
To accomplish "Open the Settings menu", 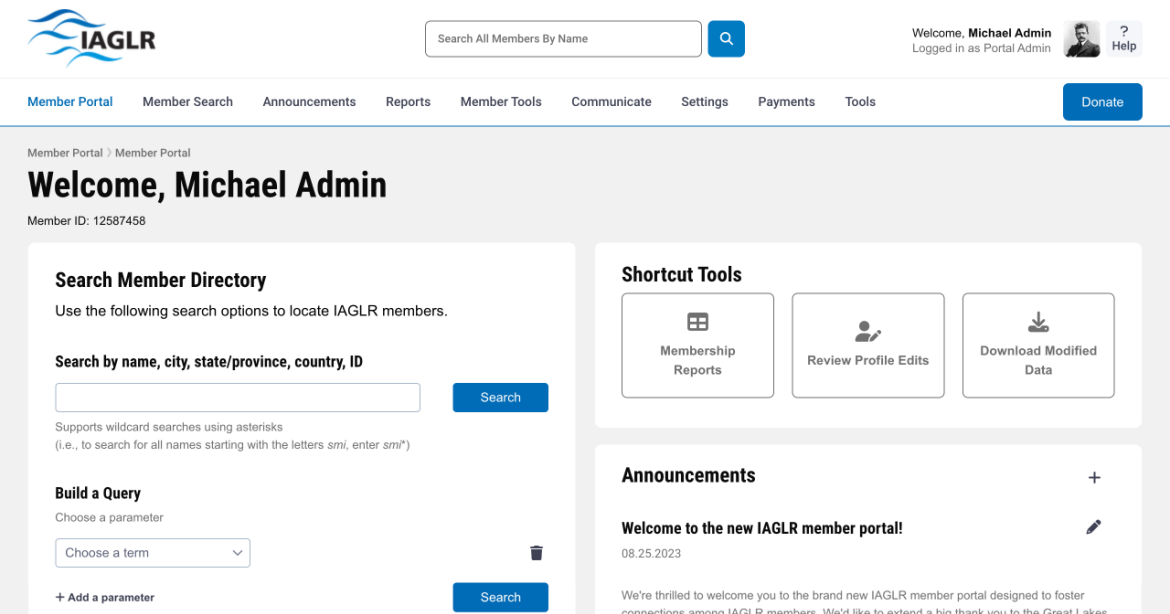I will [704, 102].
